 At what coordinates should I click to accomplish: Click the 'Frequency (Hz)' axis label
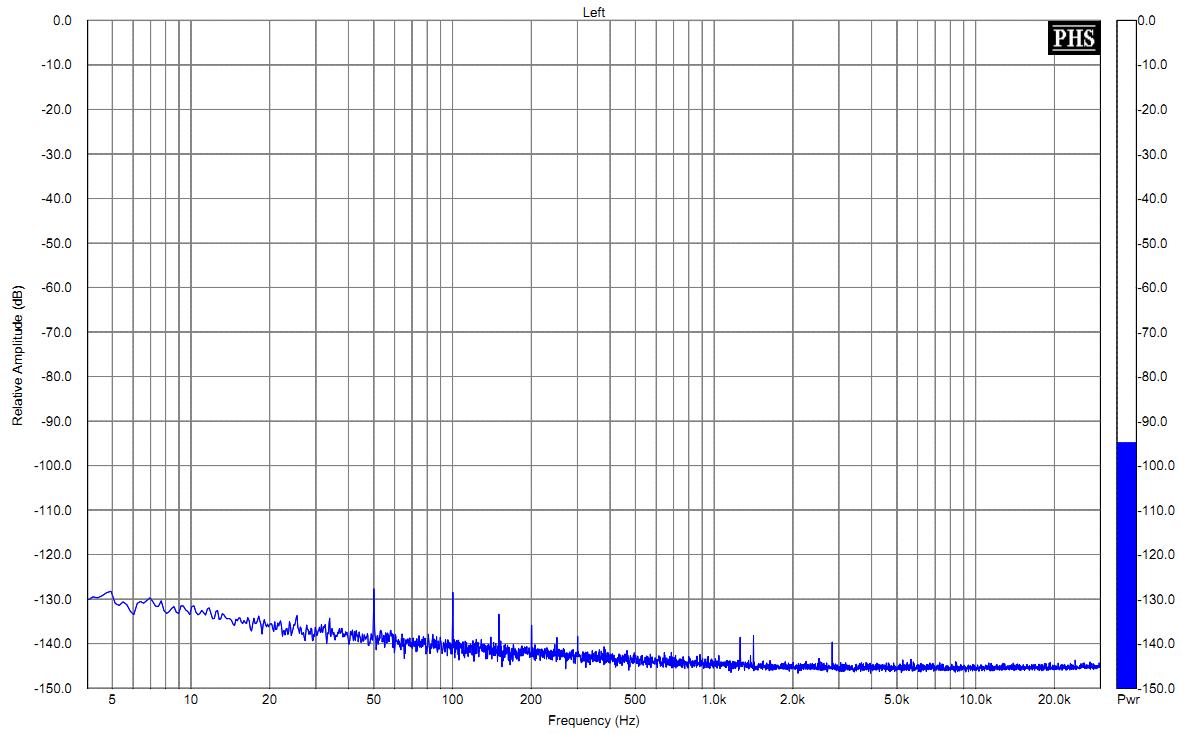593,720
